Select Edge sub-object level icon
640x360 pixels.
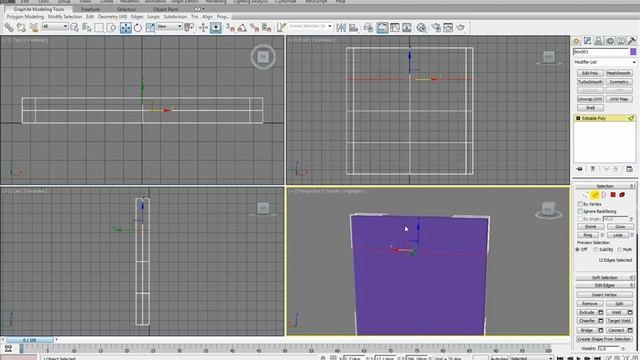(595, 195)
